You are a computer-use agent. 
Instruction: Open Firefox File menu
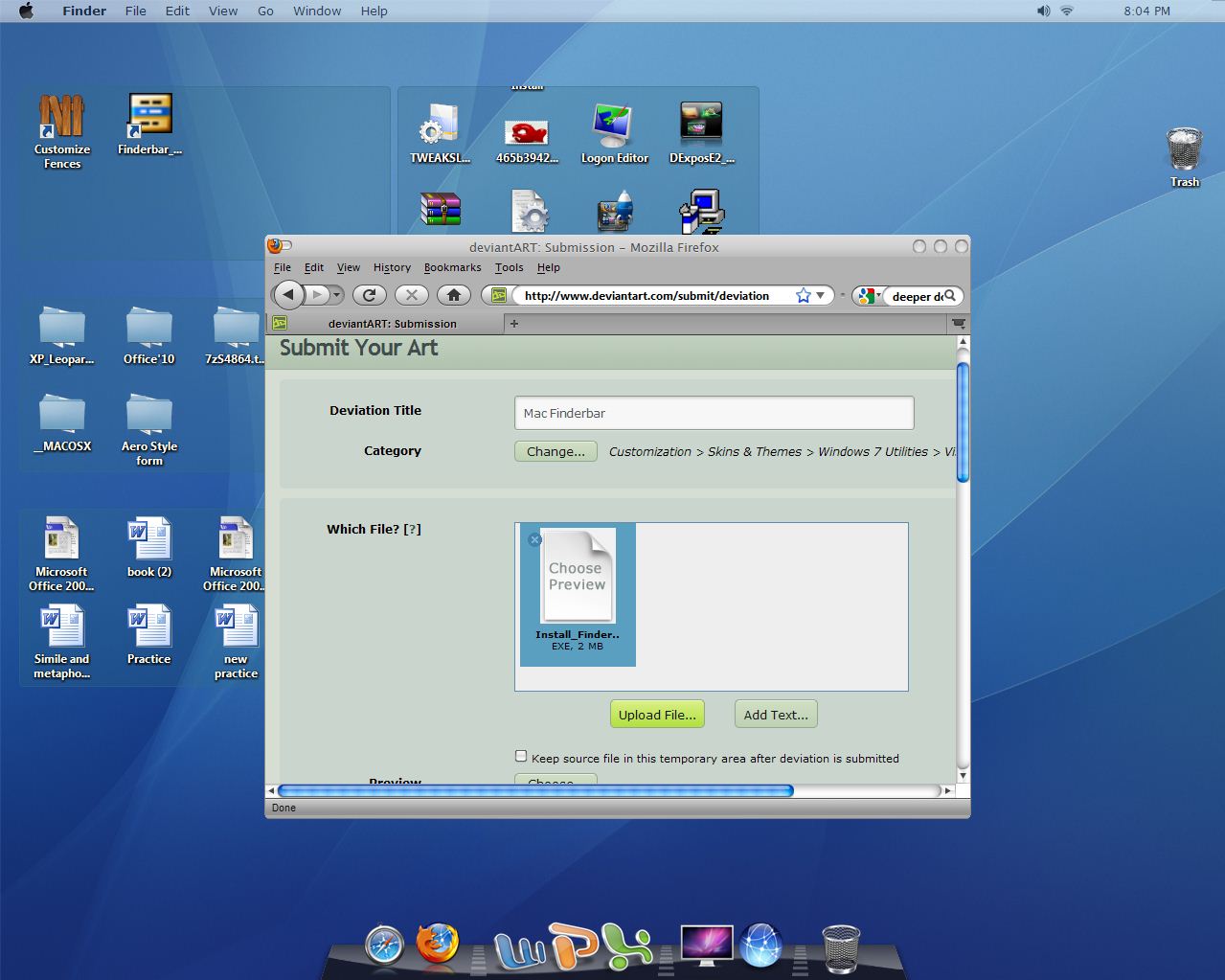click(x=283, y=267)
